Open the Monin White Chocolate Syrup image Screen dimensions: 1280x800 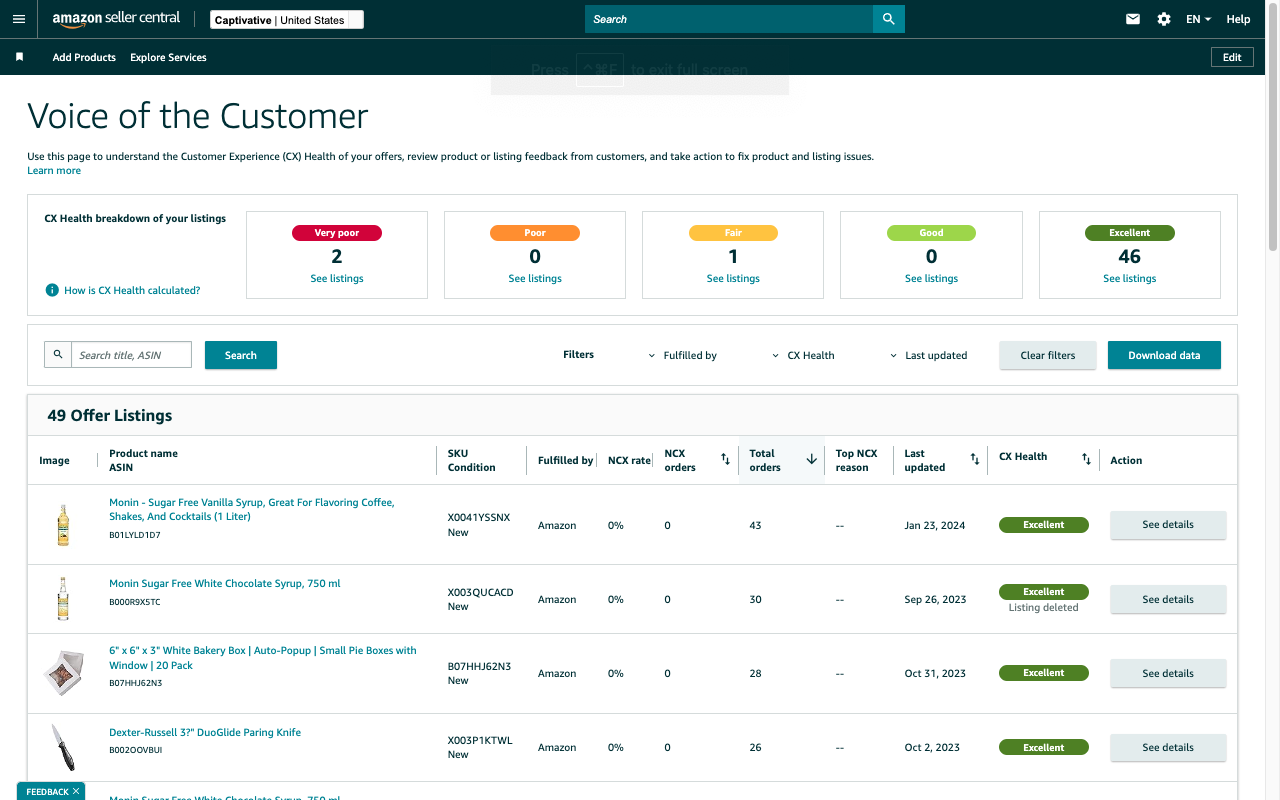(x=63, y=599)
